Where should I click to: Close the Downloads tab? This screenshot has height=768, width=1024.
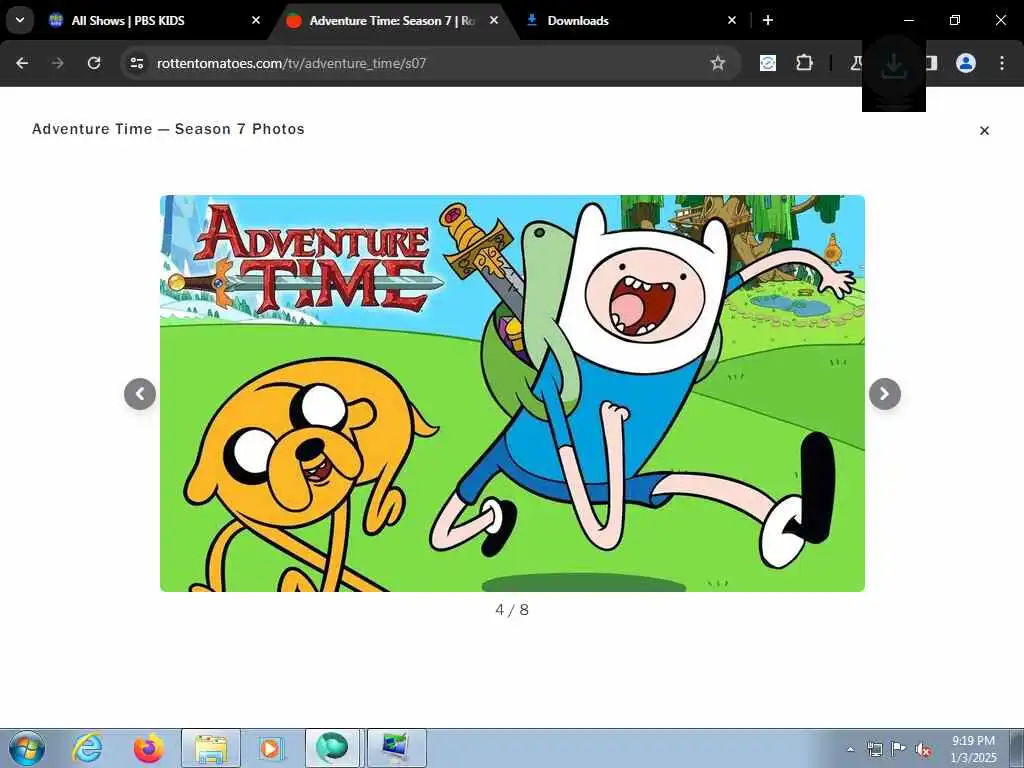732,20
